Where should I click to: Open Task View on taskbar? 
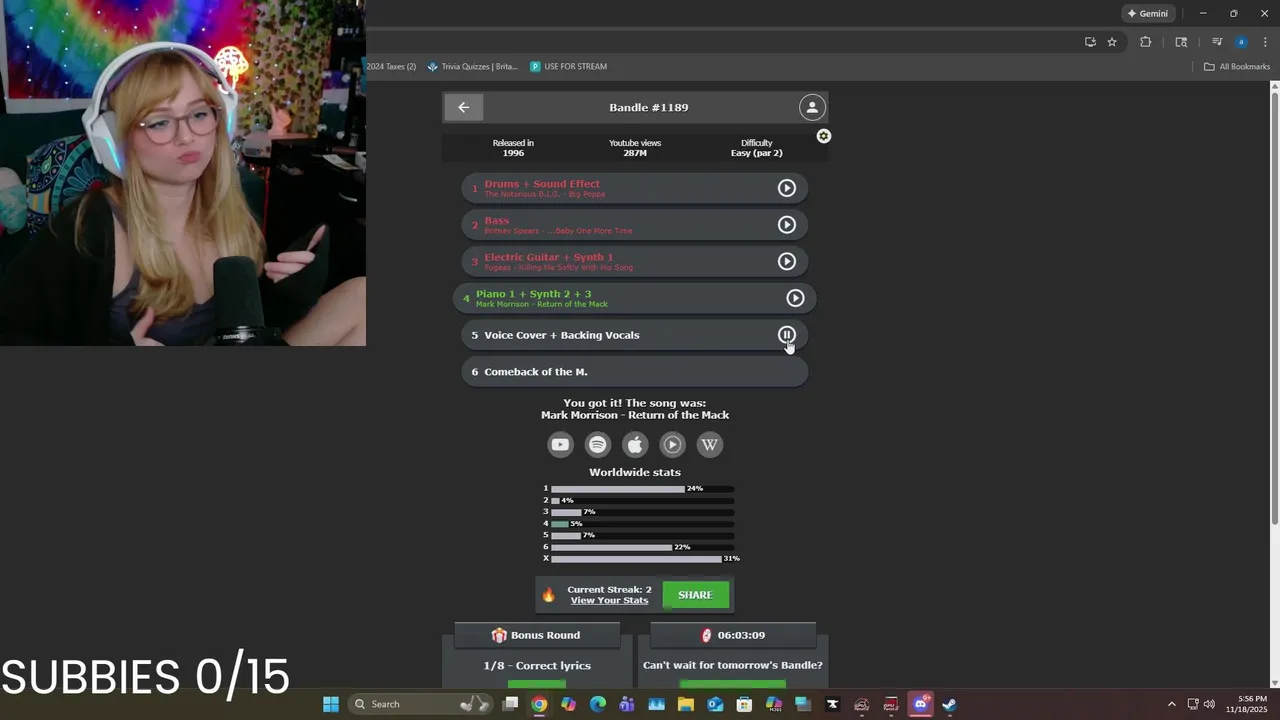coord(510,704)
